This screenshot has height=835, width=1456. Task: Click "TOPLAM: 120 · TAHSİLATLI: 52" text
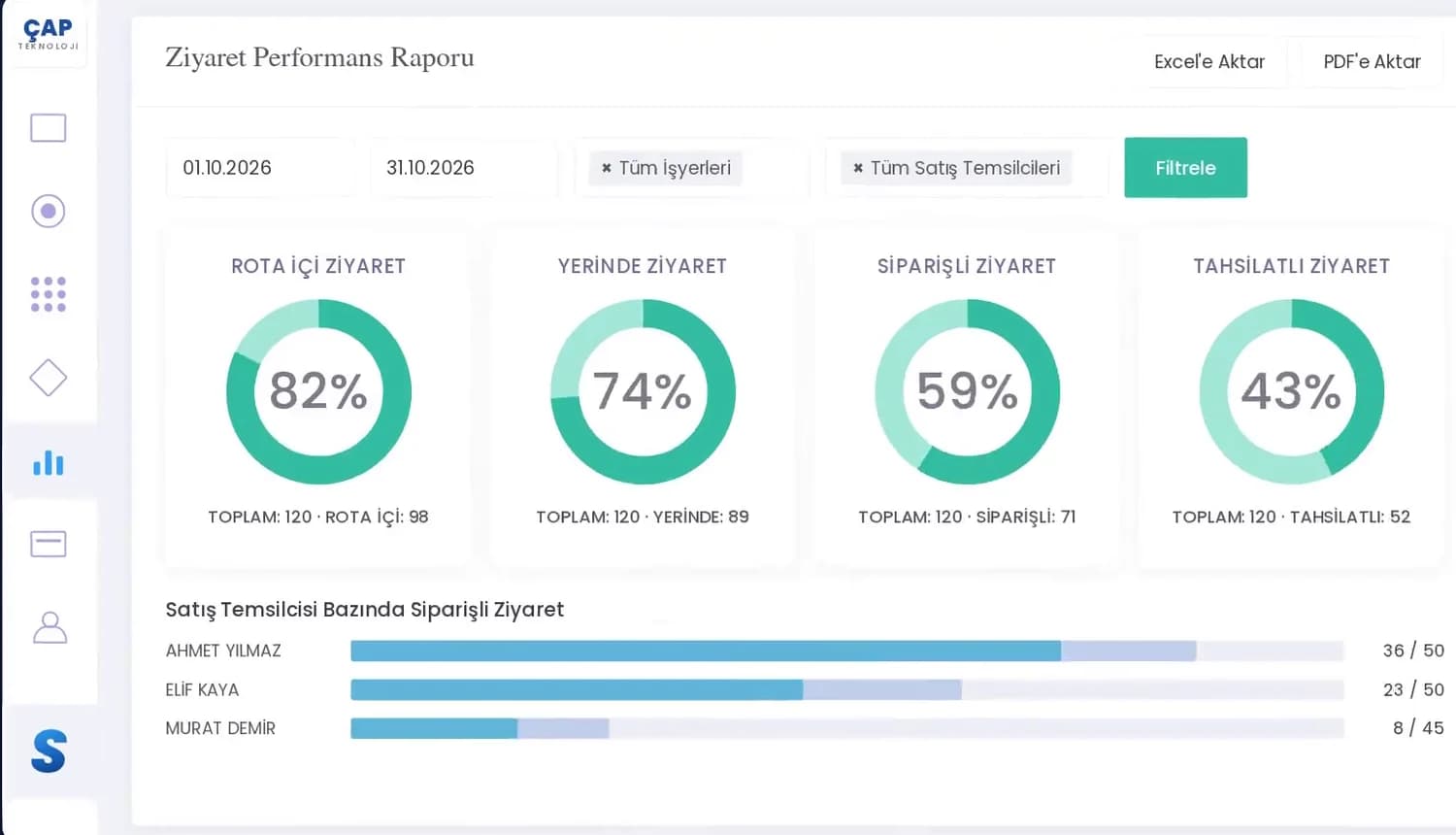tap(1291, 517)
